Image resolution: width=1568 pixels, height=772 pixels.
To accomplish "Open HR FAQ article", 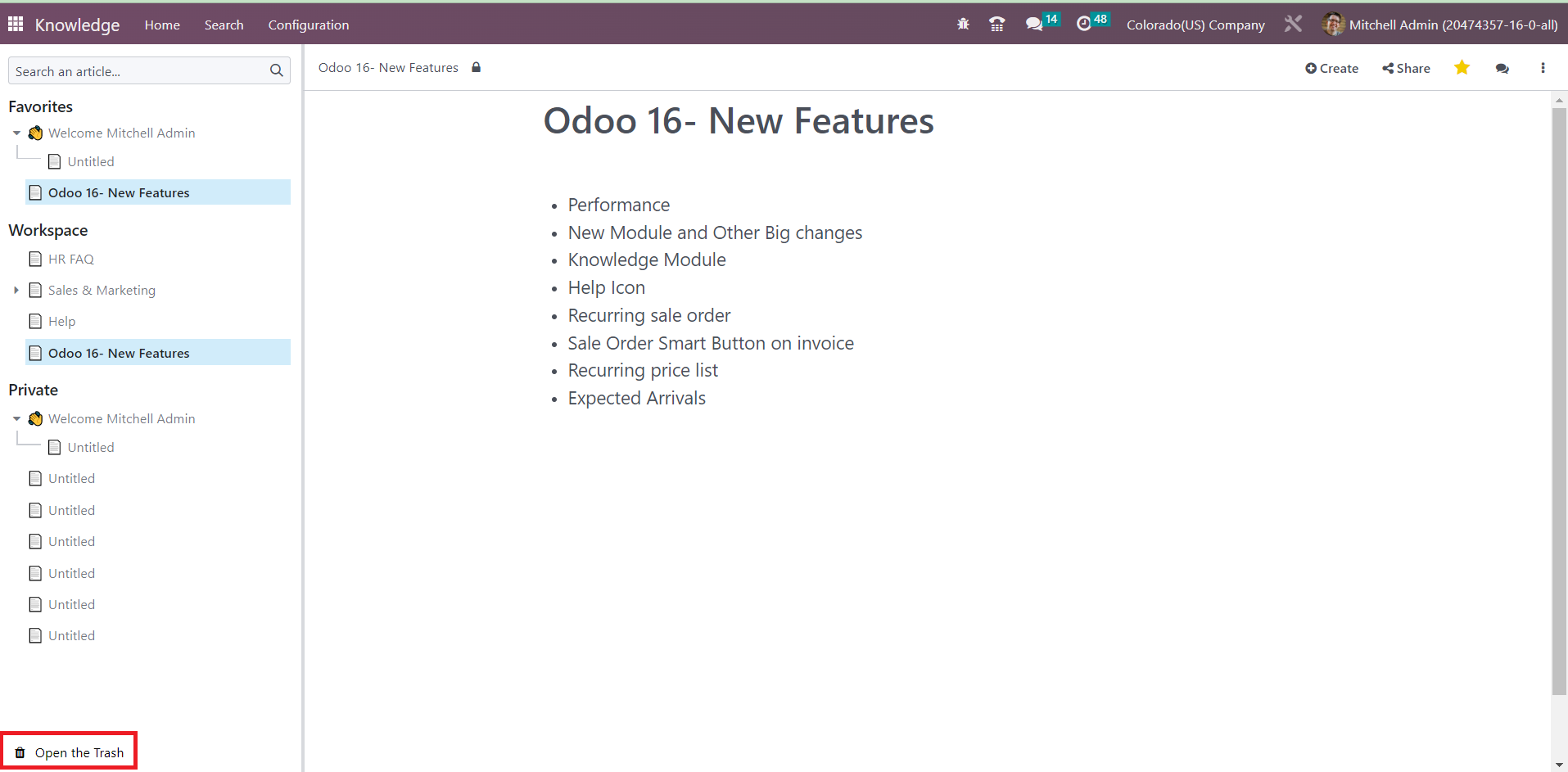I will (x=71, y=259).
